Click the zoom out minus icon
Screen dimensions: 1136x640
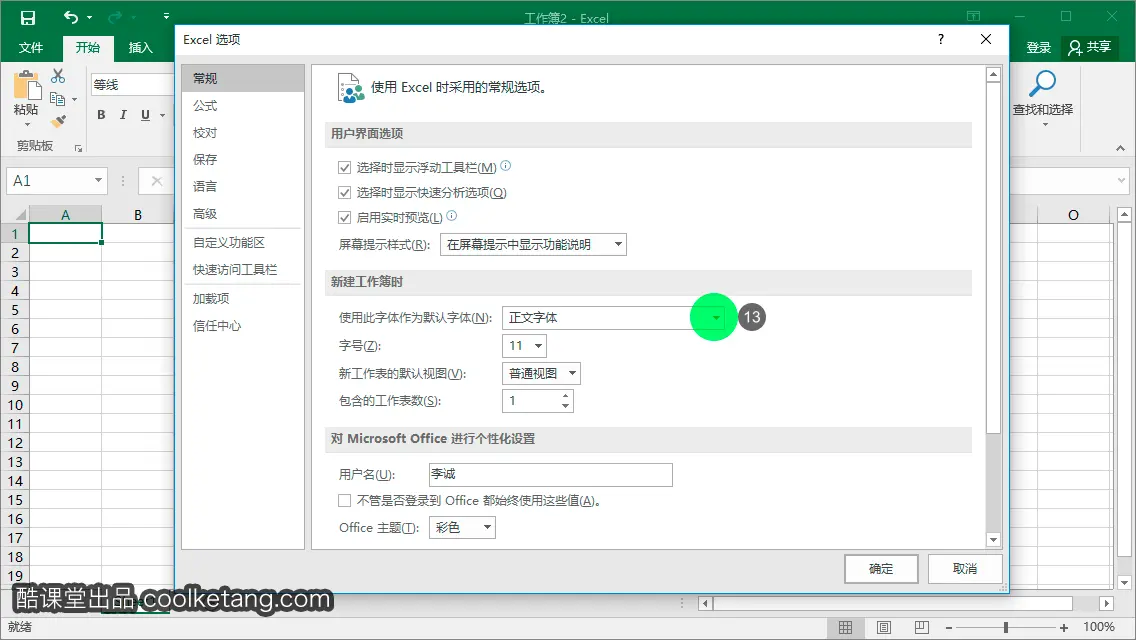coord(948,628)
